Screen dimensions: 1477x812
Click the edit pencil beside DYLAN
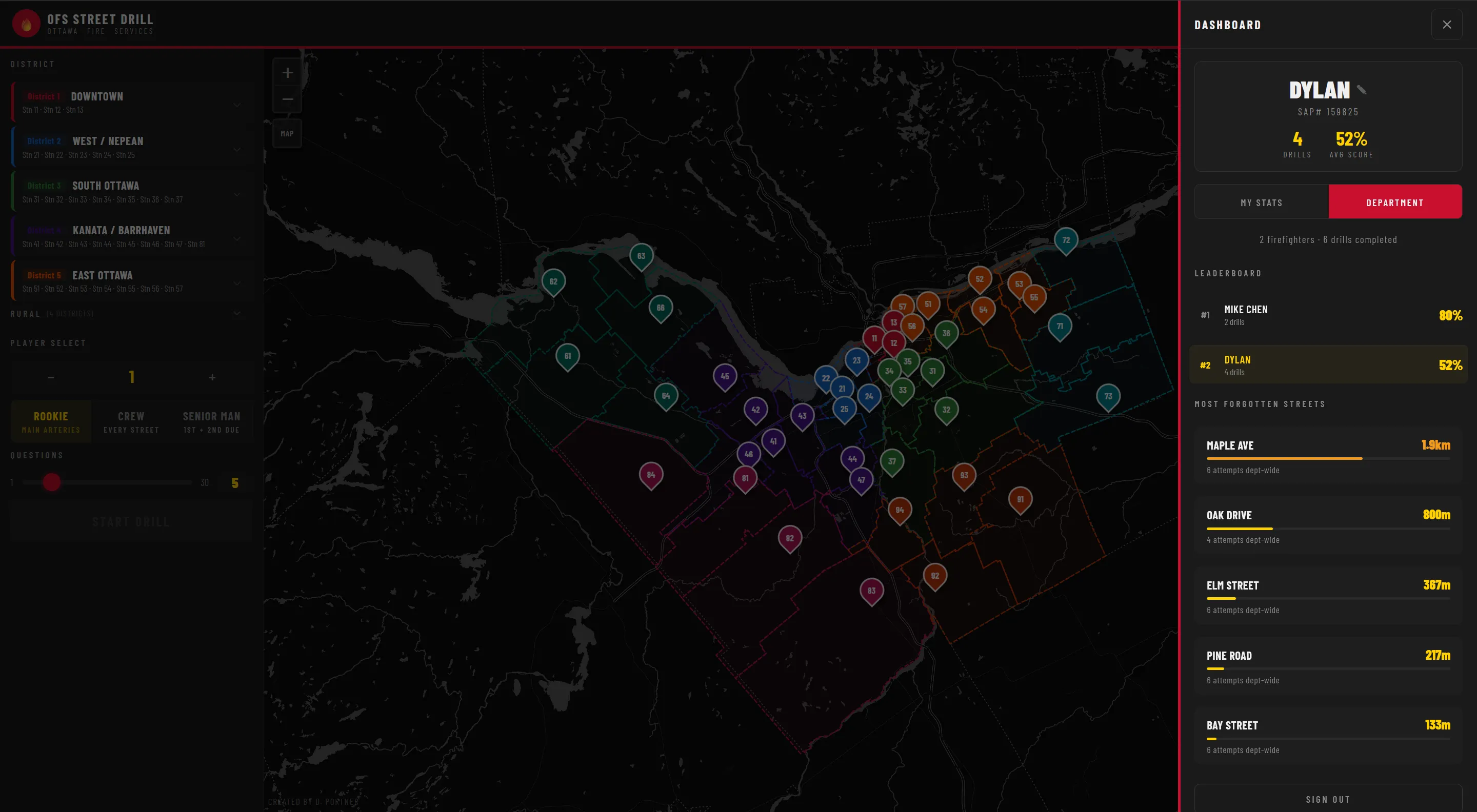[1361, 89]
